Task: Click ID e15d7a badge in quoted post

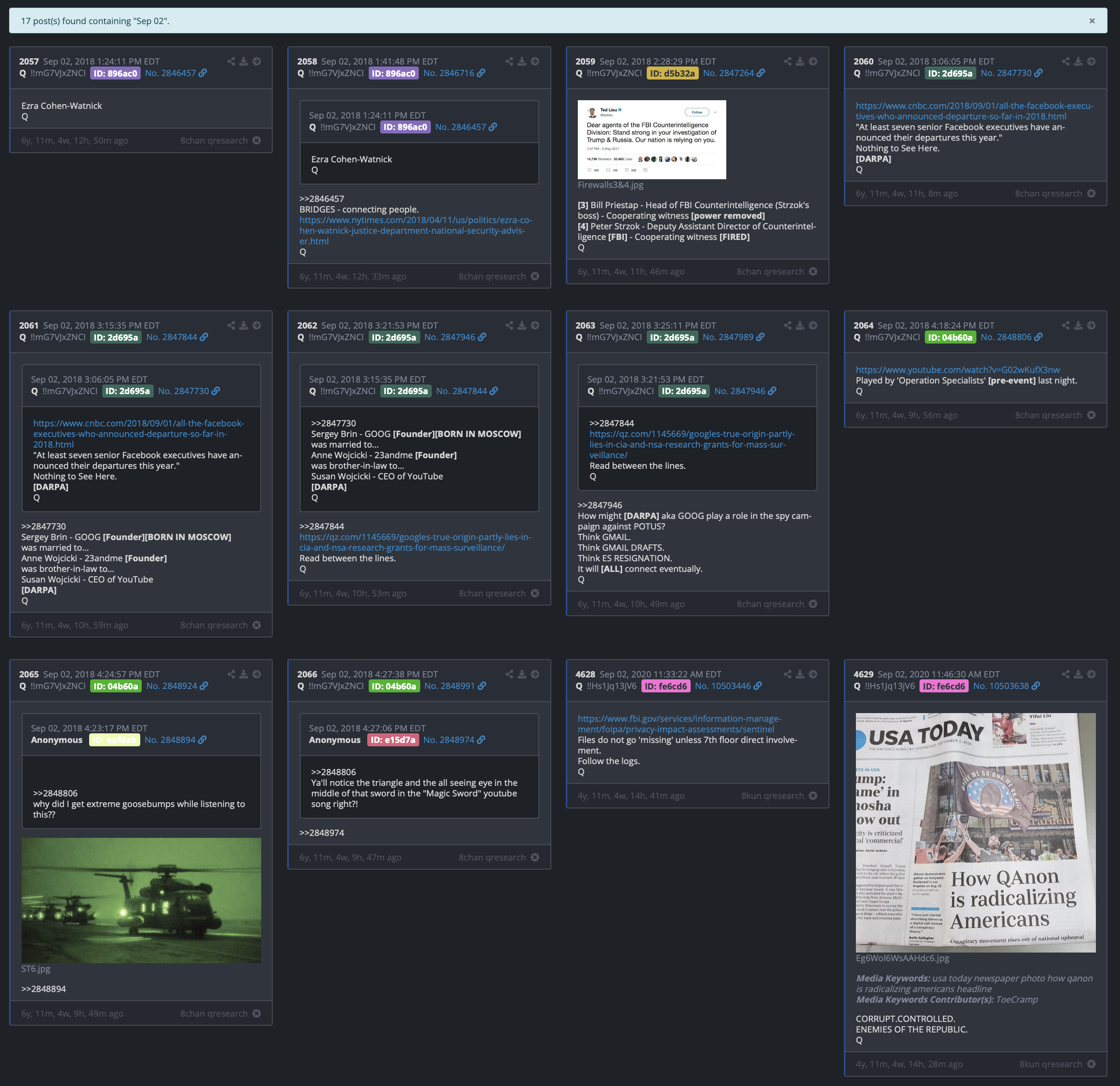Action: click(393, 740)
